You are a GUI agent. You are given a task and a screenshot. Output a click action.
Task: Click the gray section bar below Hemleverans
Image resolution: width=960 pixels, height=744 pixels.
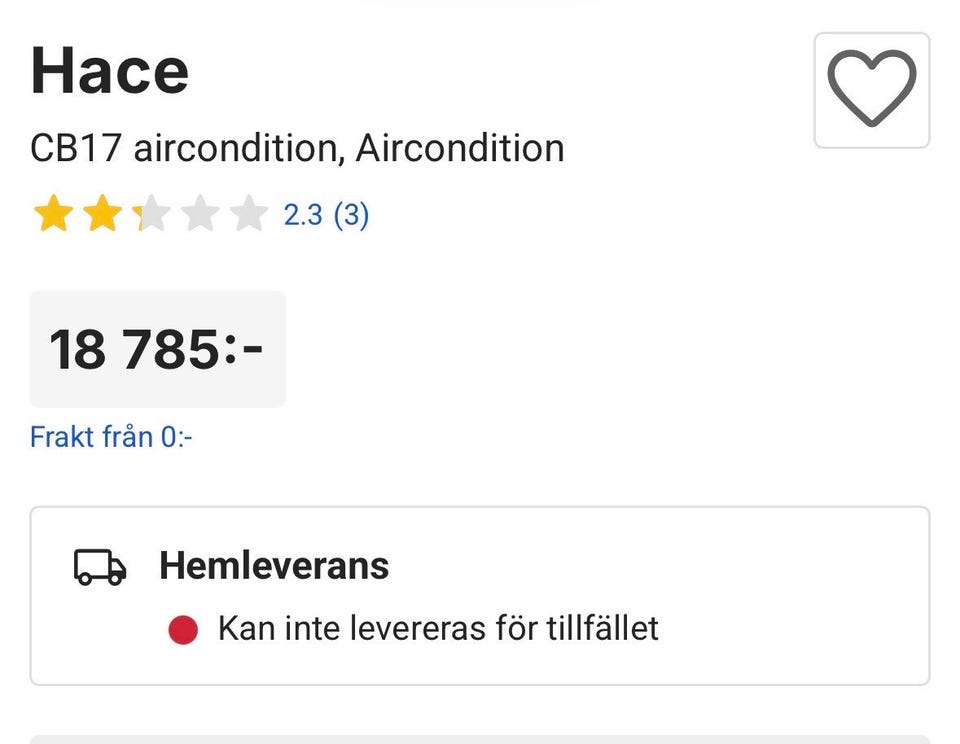(480, 739)
